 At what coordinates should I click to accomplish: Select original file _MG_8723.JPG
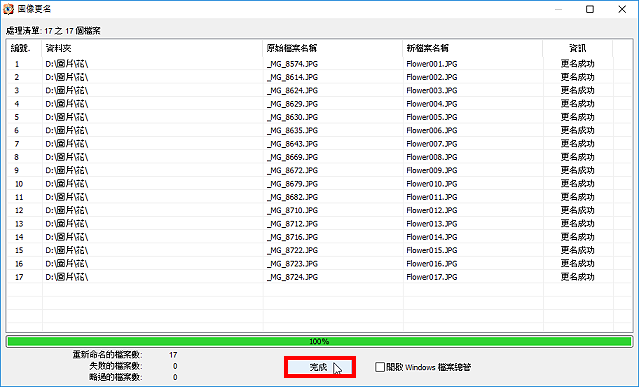[292, 264]
